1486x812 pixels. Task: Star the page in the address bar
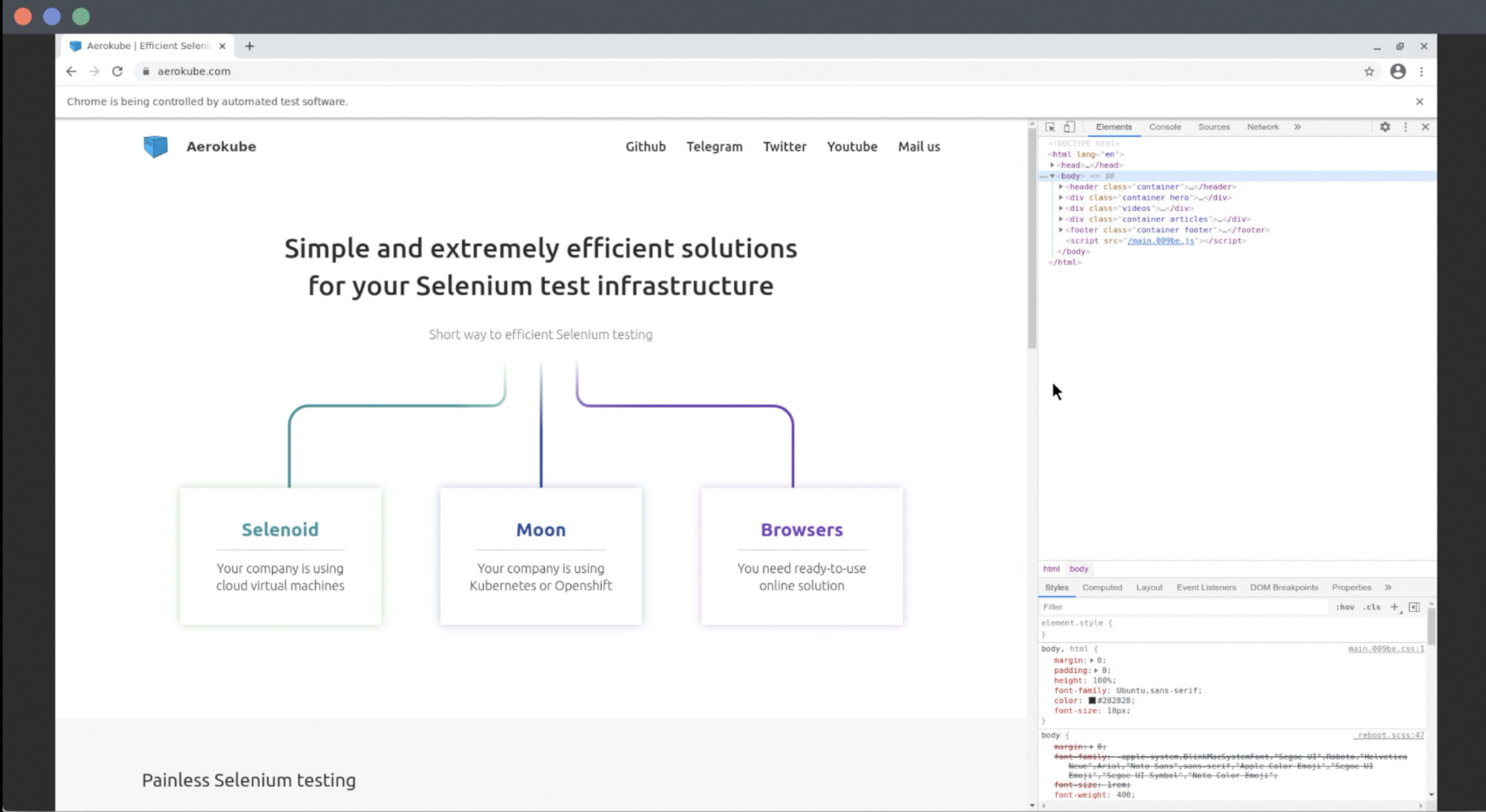click(x=1369, y=71)
